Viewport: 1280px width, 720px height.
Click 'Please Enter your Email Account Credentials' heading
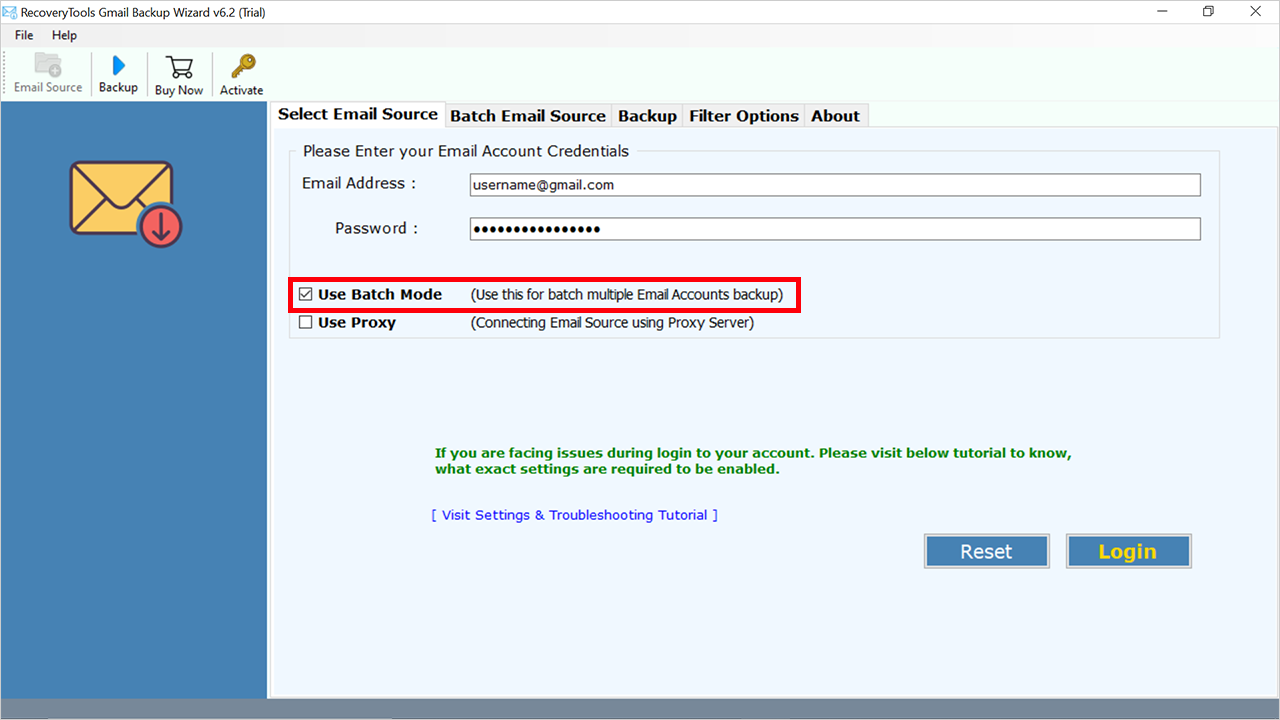tap(466, 151)
